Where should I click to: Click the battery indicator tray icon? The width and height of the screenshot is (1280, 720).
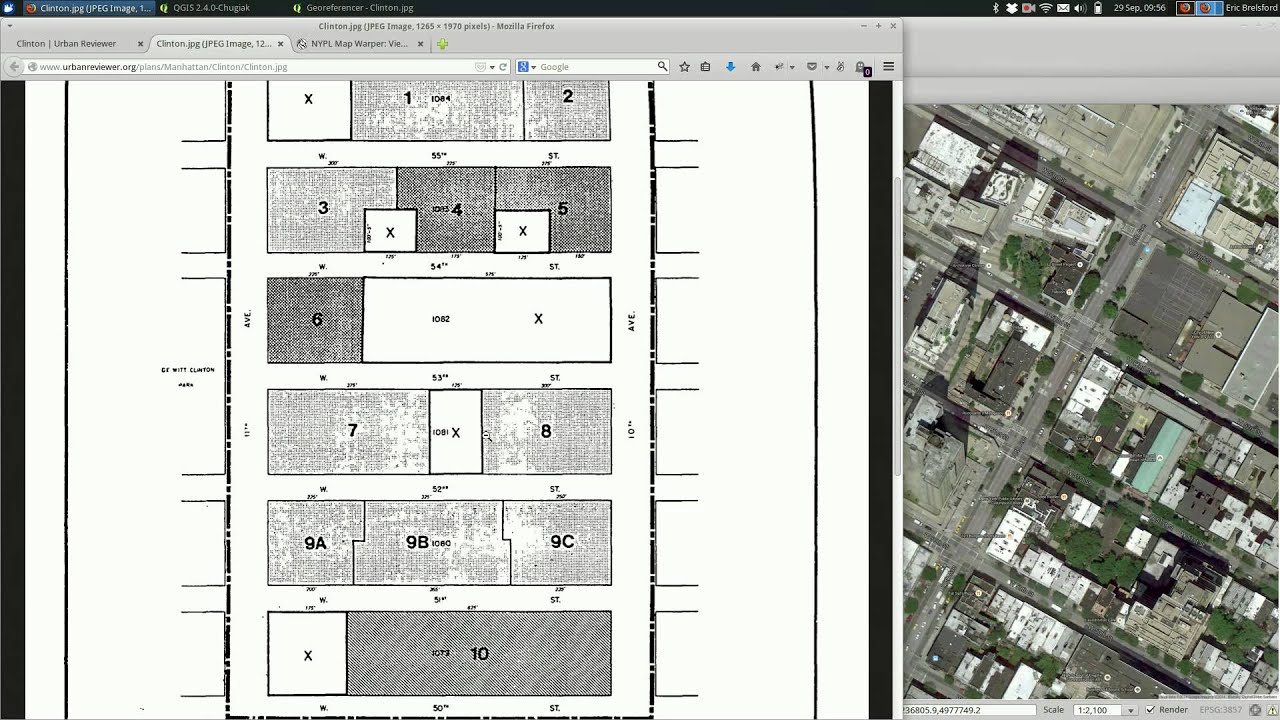tap(1098, 8)
